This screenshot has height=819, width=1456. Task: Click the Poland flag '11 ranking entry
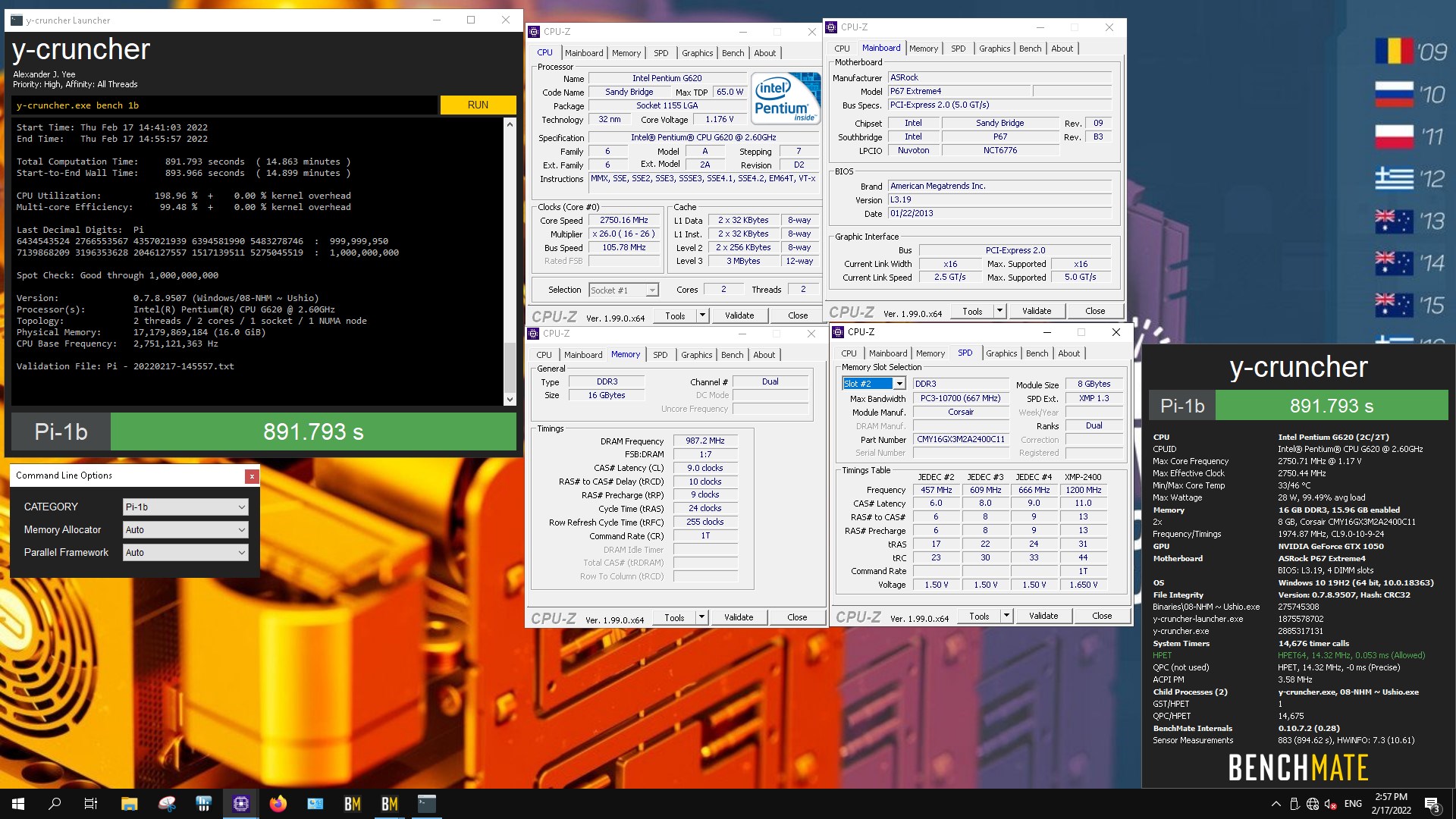click(x=1411, y=136)
